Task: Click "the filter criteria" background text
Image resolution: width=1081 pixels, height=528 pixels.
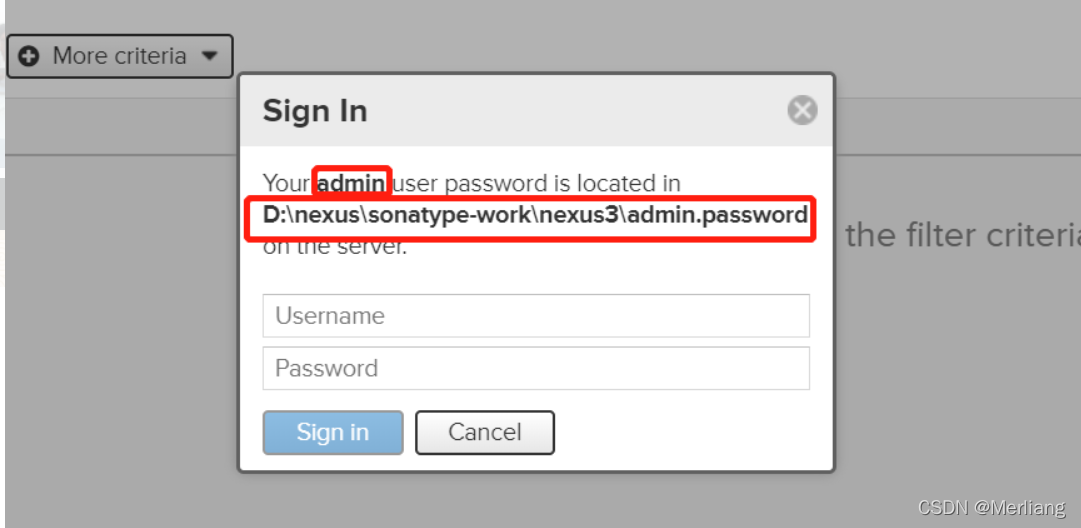Action: click(962, 236)
